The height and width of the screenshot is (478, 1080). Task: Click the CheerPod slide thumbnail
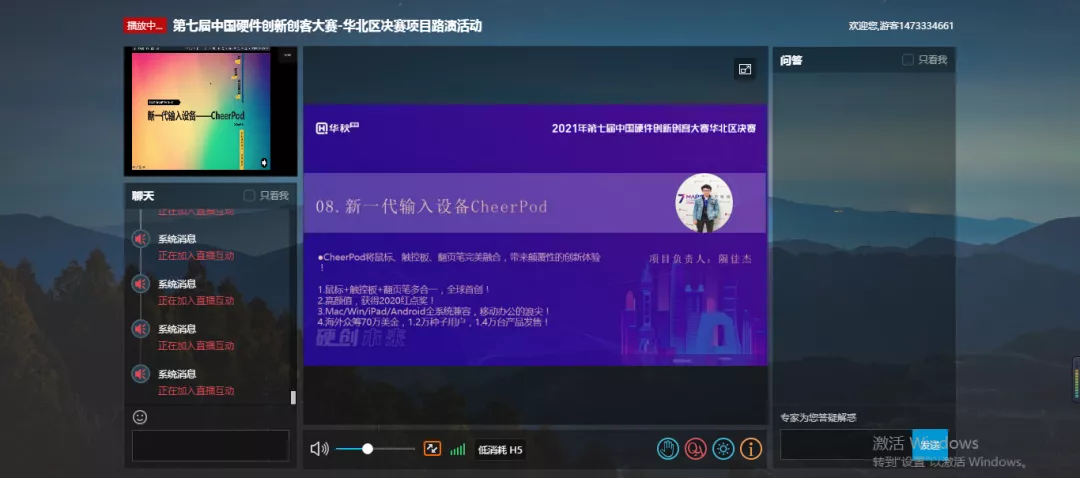click(211, 112)
